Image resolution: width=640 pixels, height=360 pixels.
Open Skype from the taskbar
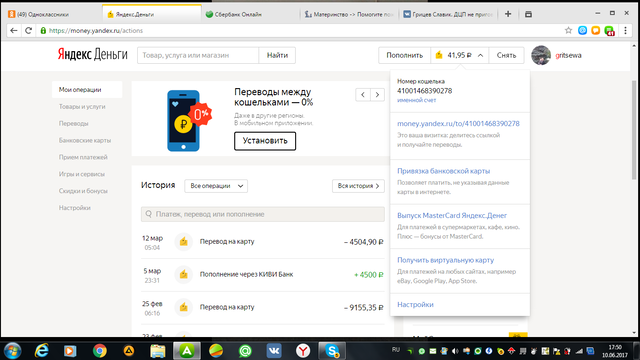(332, 351)
